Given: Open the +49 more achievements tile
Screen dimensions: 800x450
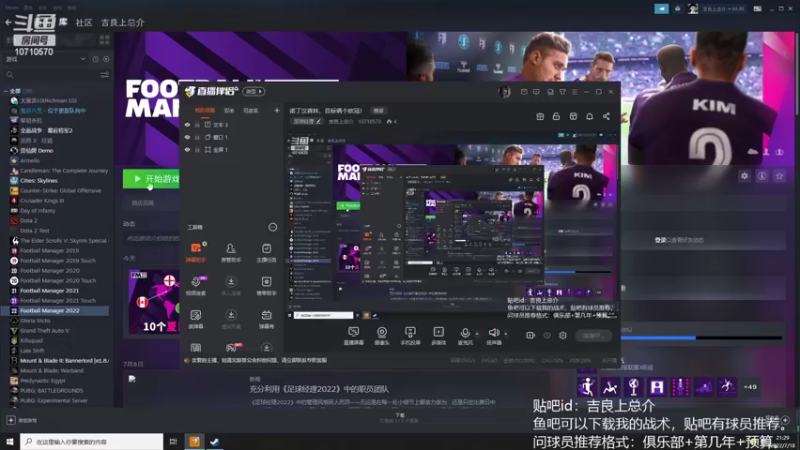Looking at the screenshot, I should (750, 387).
